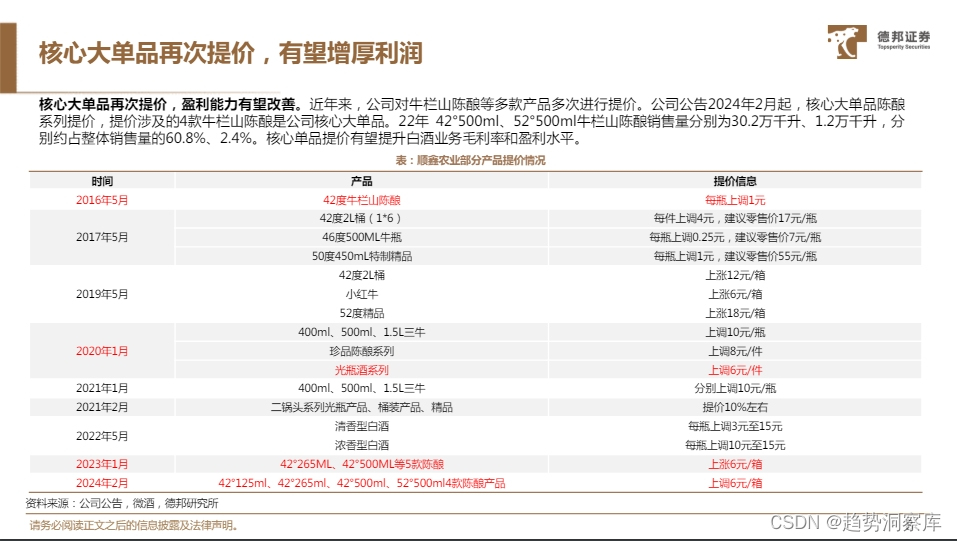
Task: Click the 浓香型白酒 product cell
Action: point(361,445)
